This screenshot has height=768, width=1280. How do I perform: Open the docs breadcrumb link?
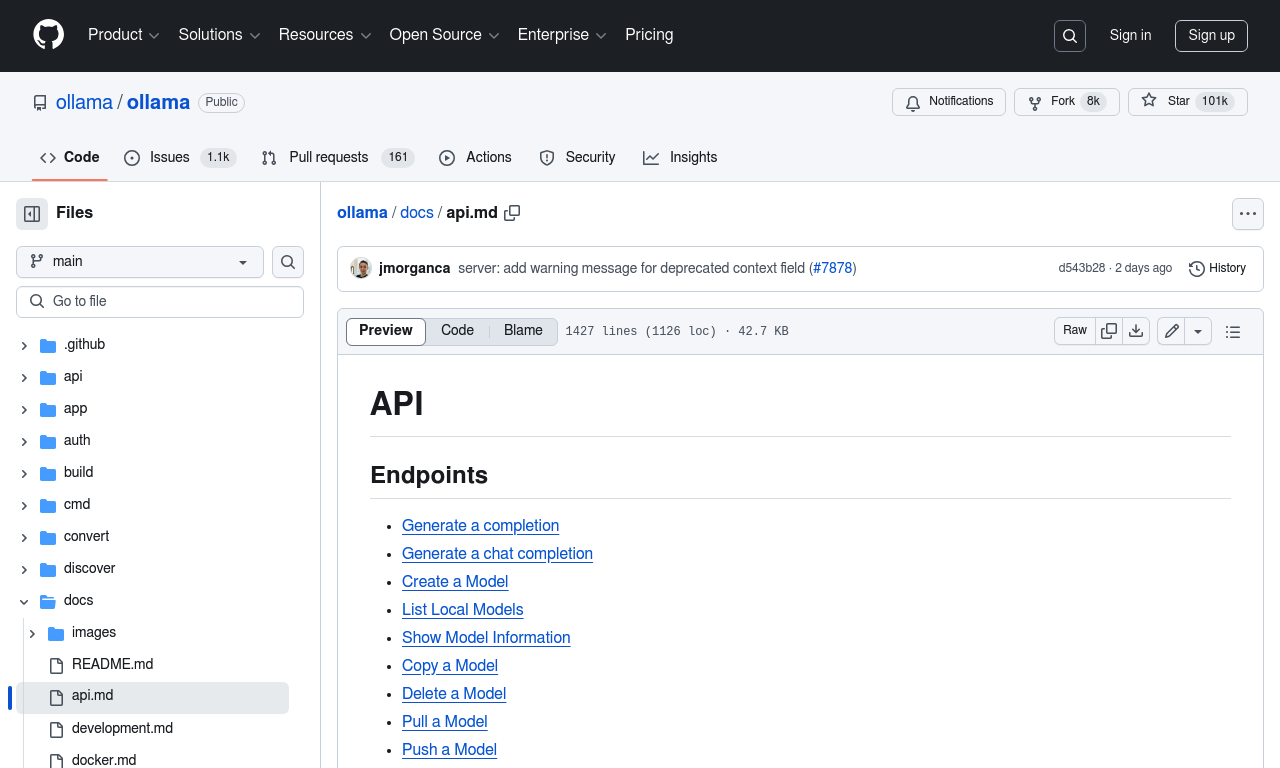(417, 213)
